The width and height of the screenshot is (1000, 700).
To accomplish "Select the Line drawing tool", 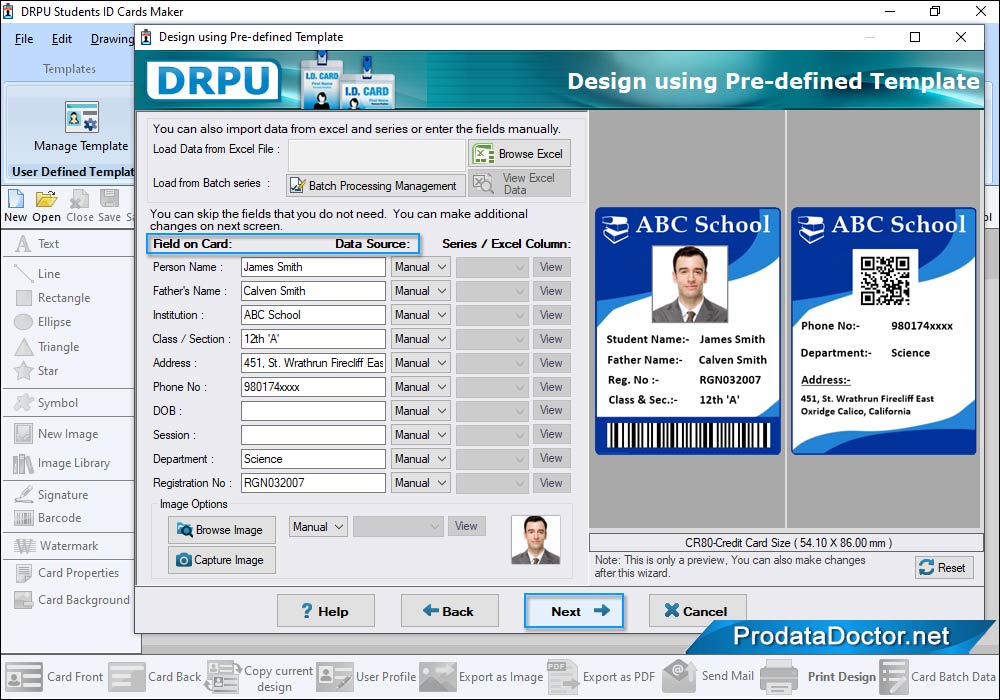I will [38, 273].
